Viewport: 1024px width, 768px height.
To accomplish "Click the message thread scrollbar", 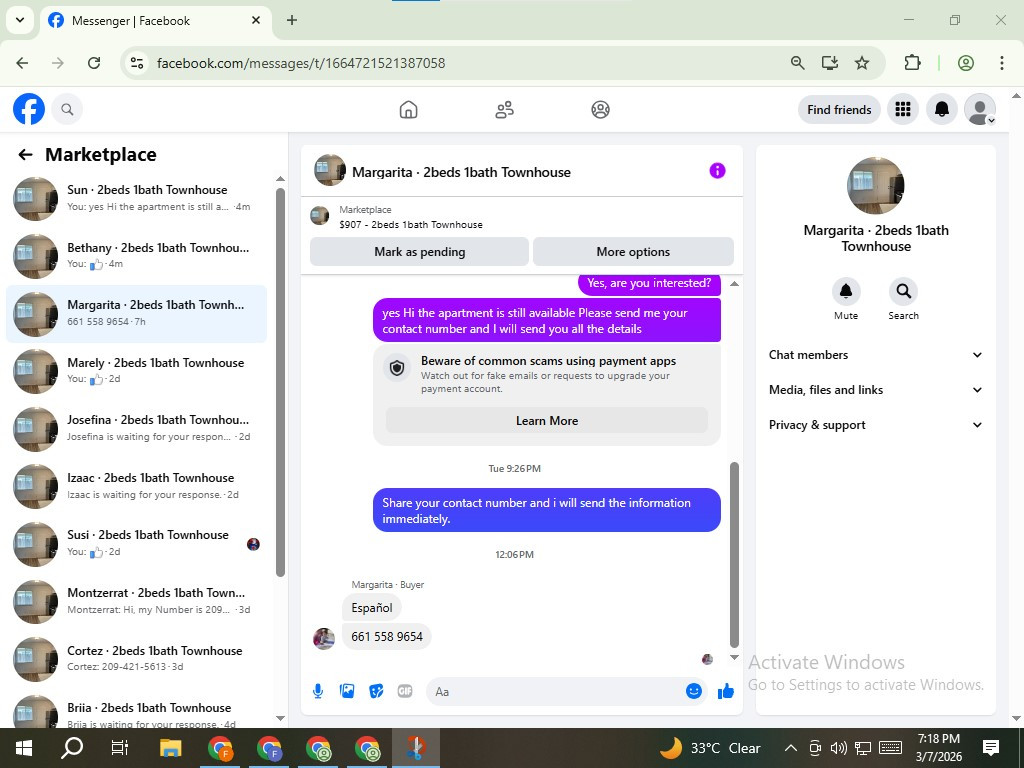I will [x=734, y=554].
